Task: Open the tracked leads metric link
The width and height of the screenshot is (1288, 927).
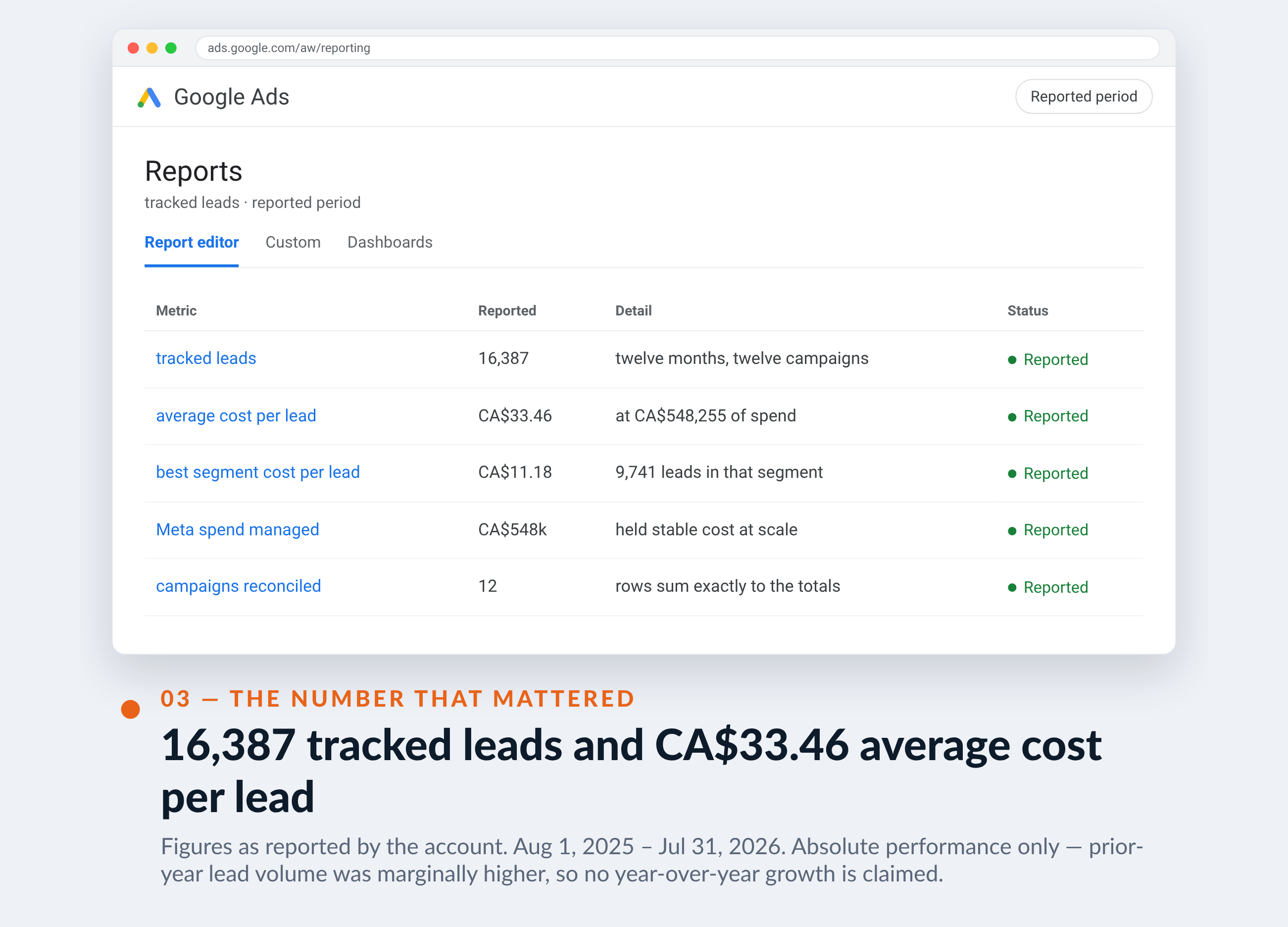Action: [206, 359]
